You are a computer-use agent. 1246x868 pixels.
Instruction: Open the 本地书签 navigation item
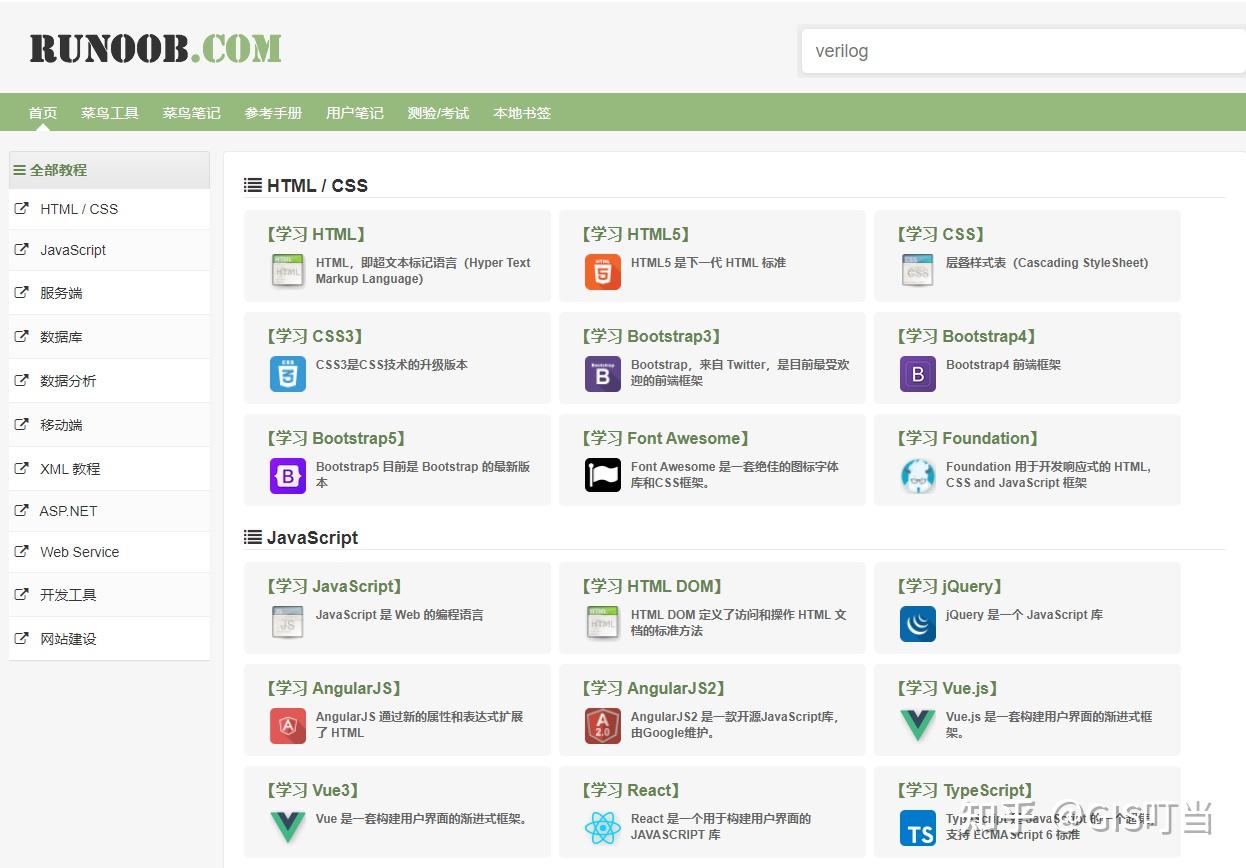tap(522, 113)
